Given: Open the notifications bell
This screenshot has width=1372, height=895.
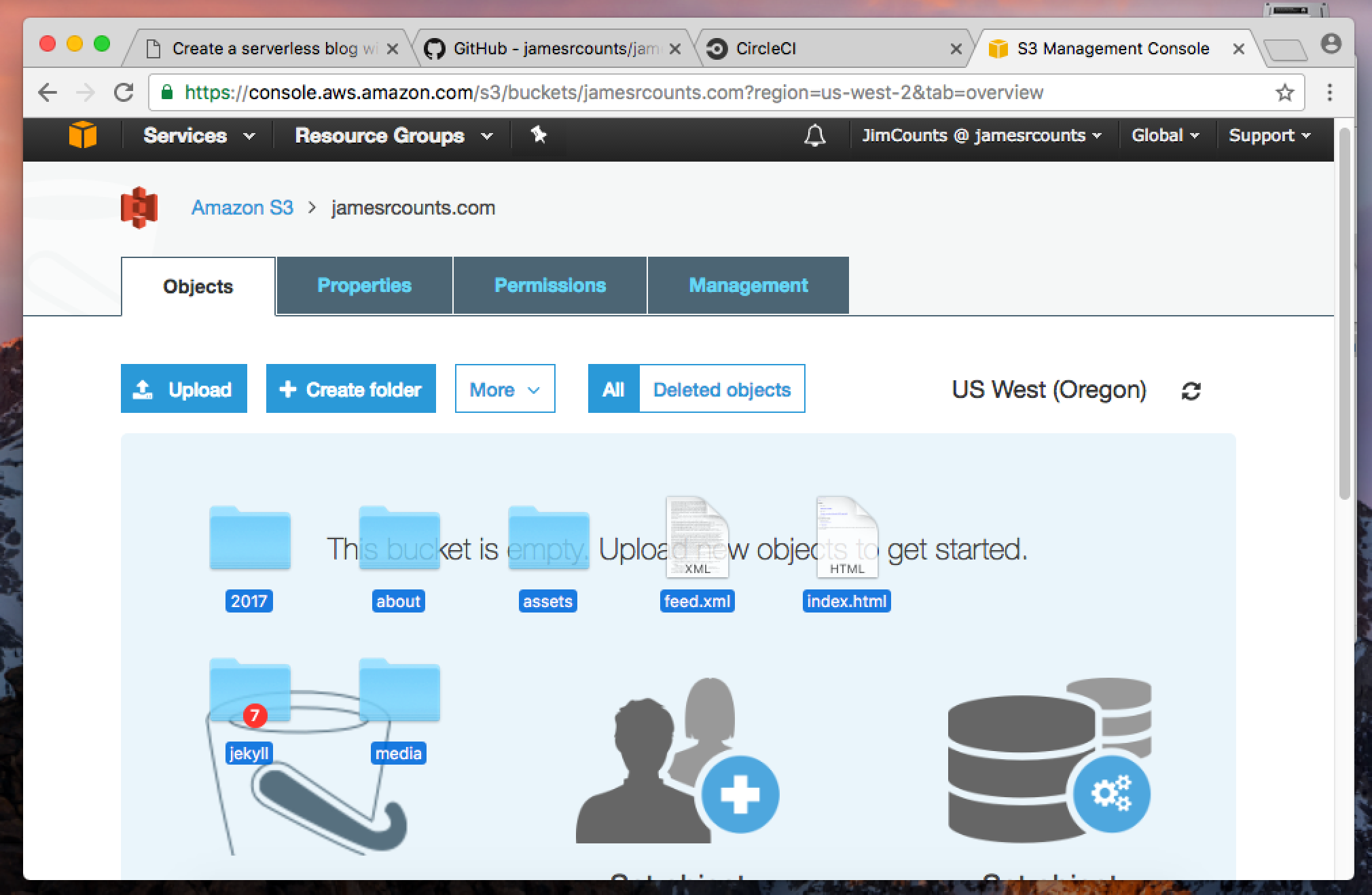Looking at the screenshot, I should 814,135.
